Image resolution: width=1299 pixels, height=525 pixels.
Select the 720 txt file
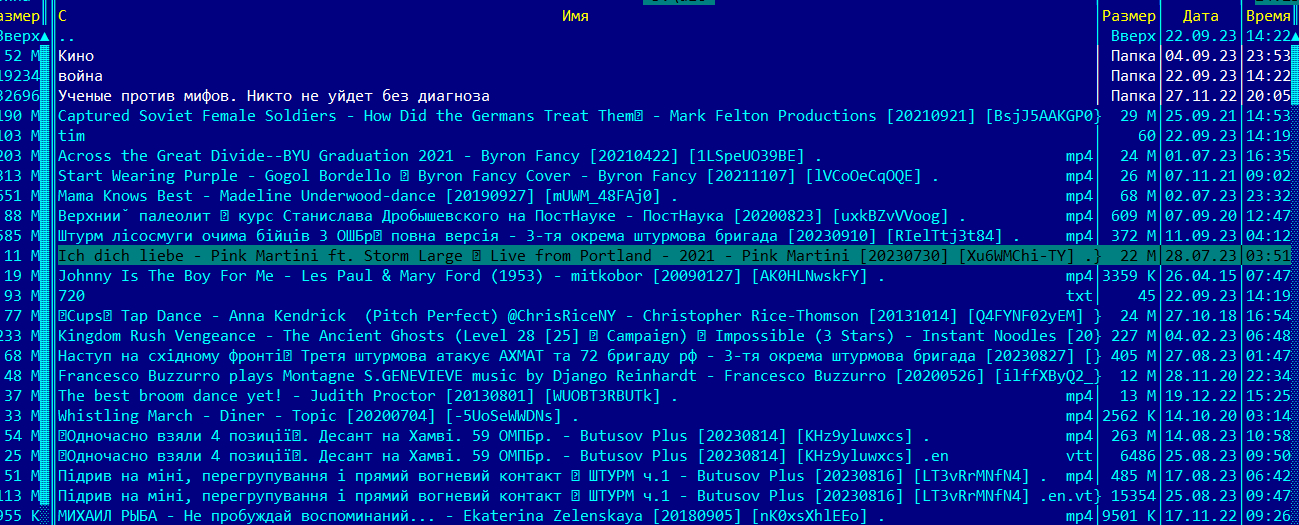point(71,296)
